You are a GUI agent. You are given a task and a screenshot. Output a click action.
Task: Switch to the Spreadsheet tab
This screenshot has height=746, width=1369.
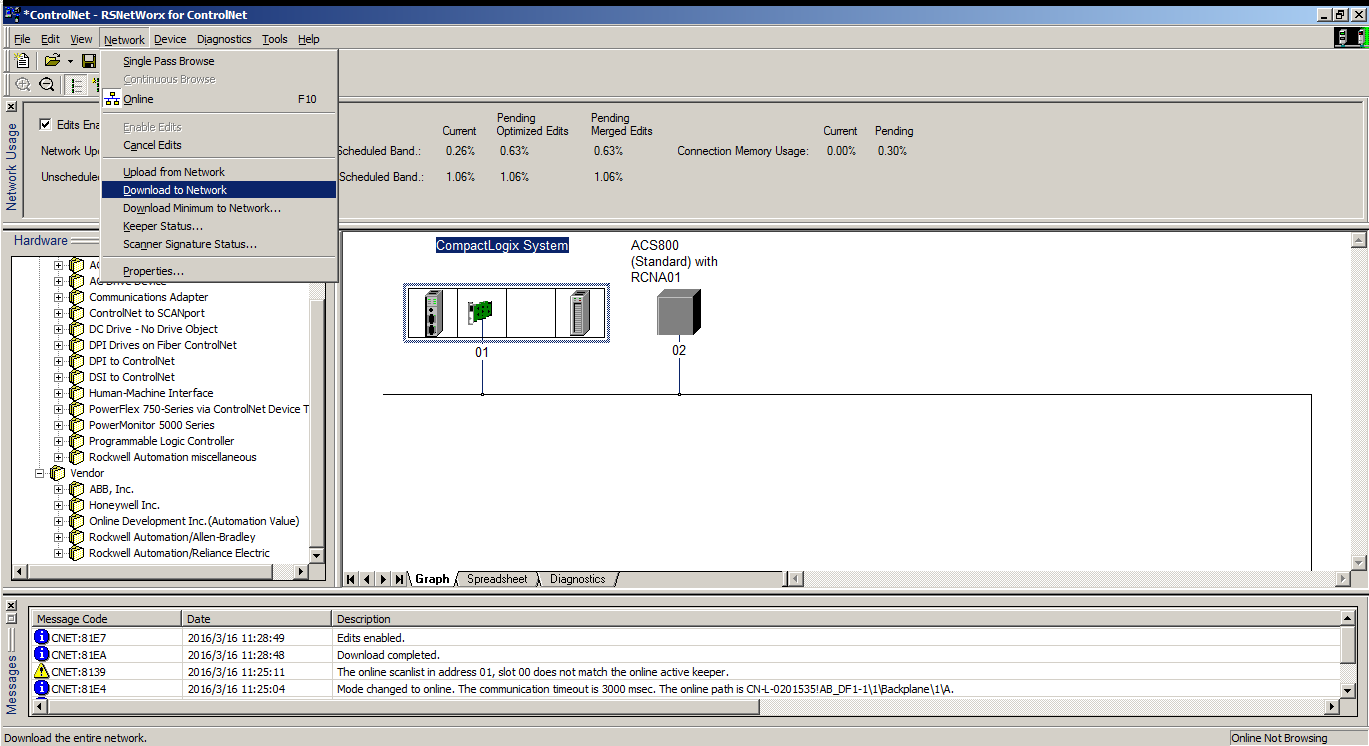[x=497, y=579]
